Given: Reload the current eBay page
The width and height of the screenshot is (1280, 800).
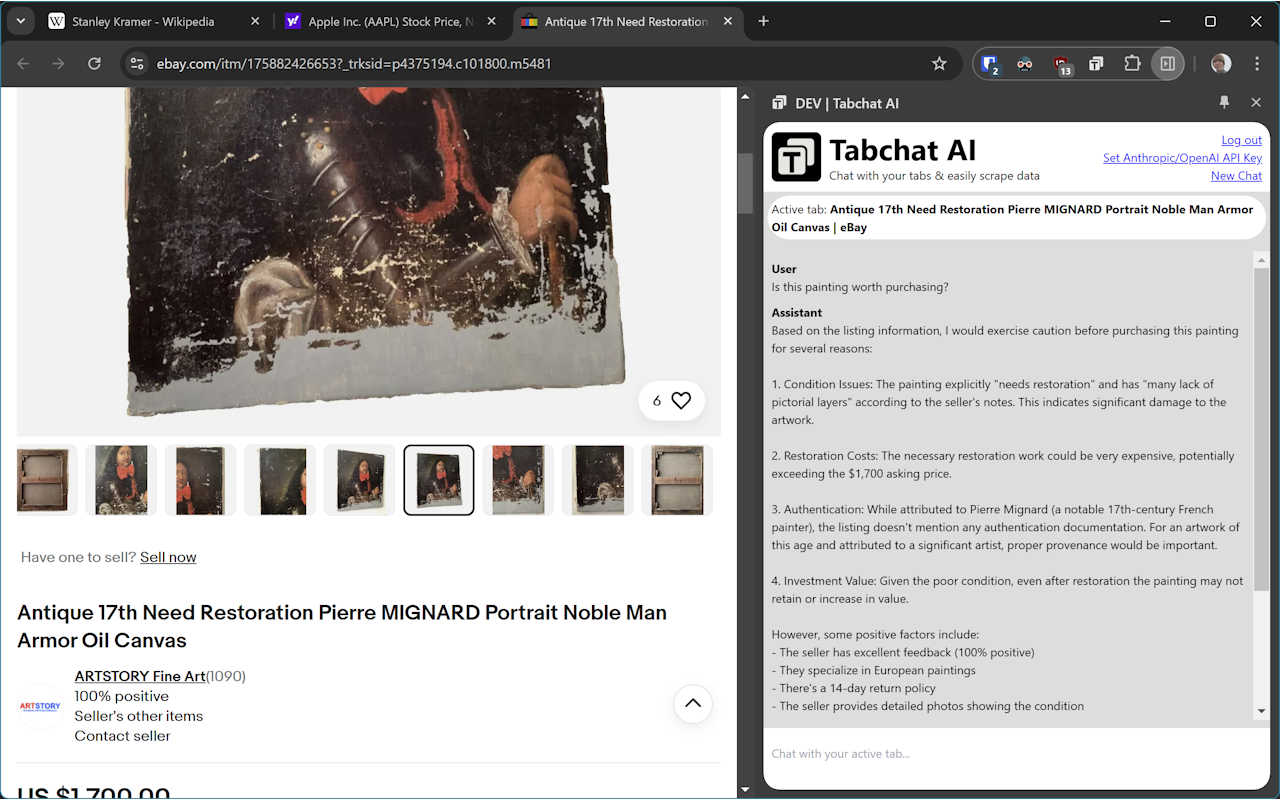Looking at the screenshot, I should click(x=94, y=64).
